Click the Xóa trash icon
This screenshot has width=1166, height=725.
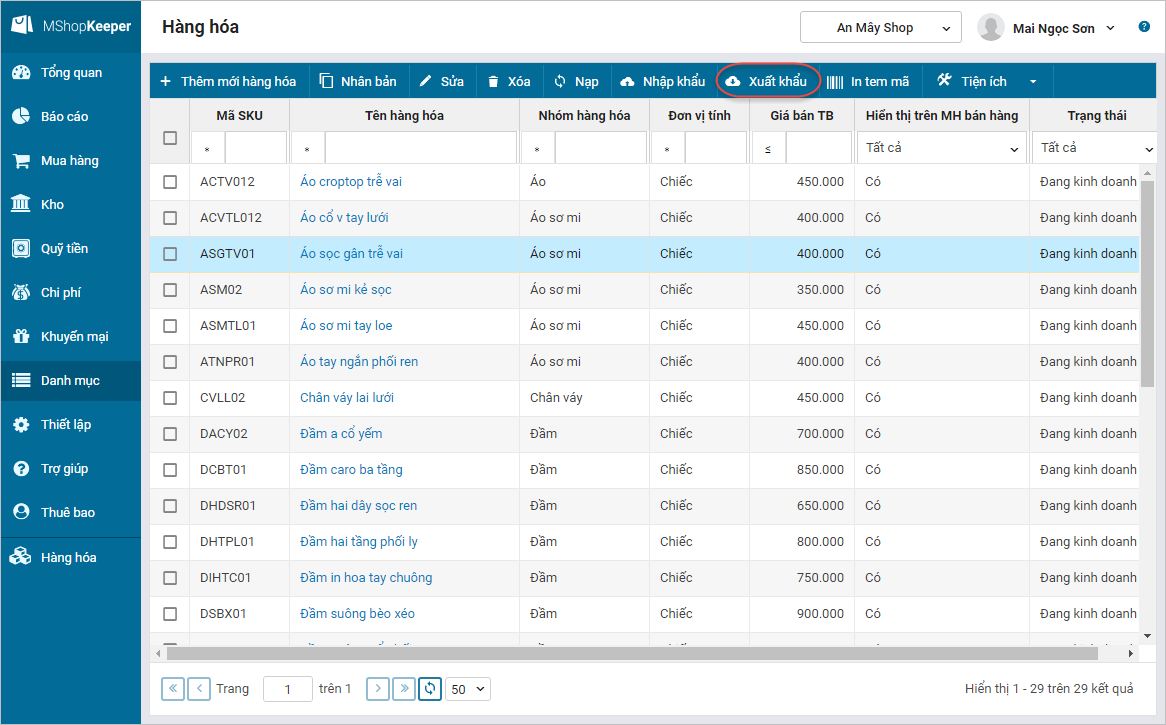tap(493, 81)
